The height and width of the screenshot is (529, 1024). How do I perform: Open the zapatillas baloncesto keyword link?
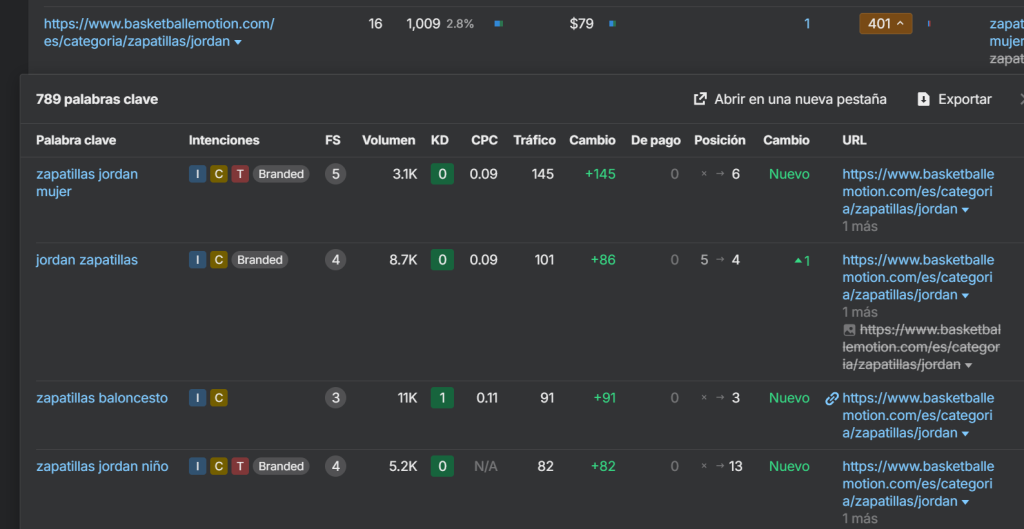tap(102, 398)
